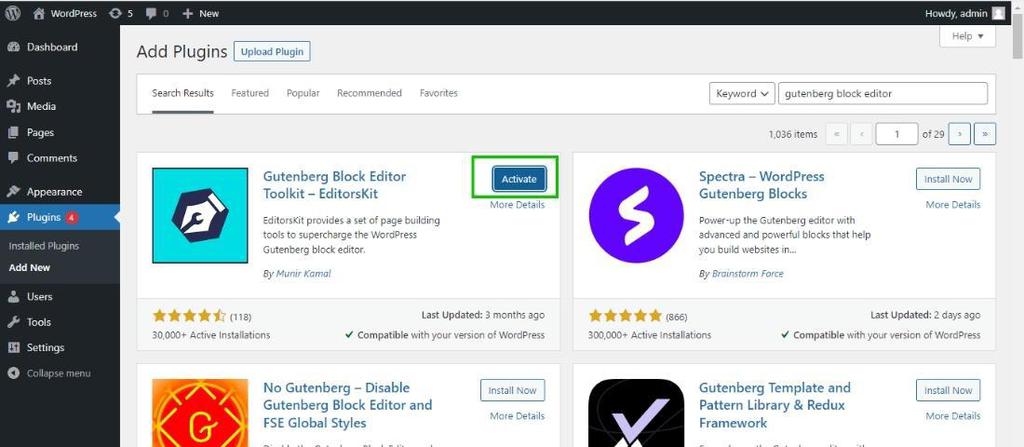Open the Tools wrench menu item
Image resolution: width=1024 pixels, height=447 pixels.
click(x=14, y=322)
